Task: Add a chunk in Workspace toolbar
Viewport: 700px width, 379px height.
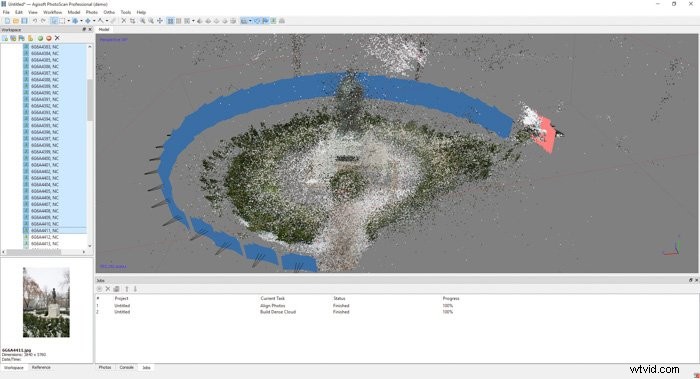Action: point(5,38)
